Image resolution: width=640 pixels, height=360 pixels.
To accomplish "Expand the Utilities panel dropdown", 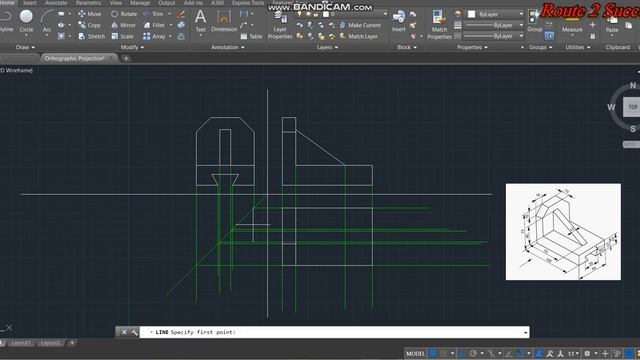I will click(x=578, y=47).
